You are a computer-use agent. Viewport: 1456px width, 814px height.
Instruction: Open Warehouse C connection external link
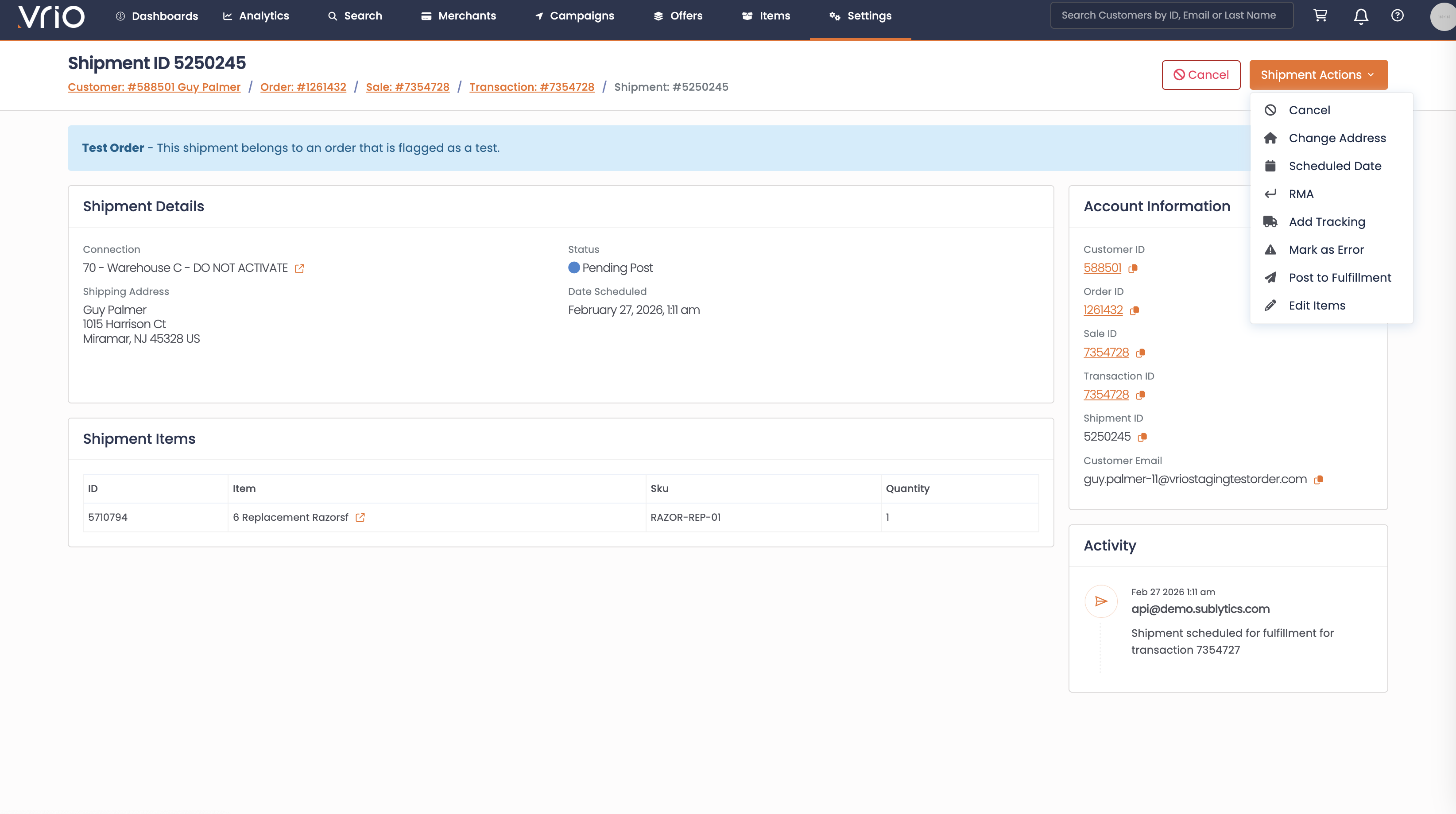click(x=299, y=268)
